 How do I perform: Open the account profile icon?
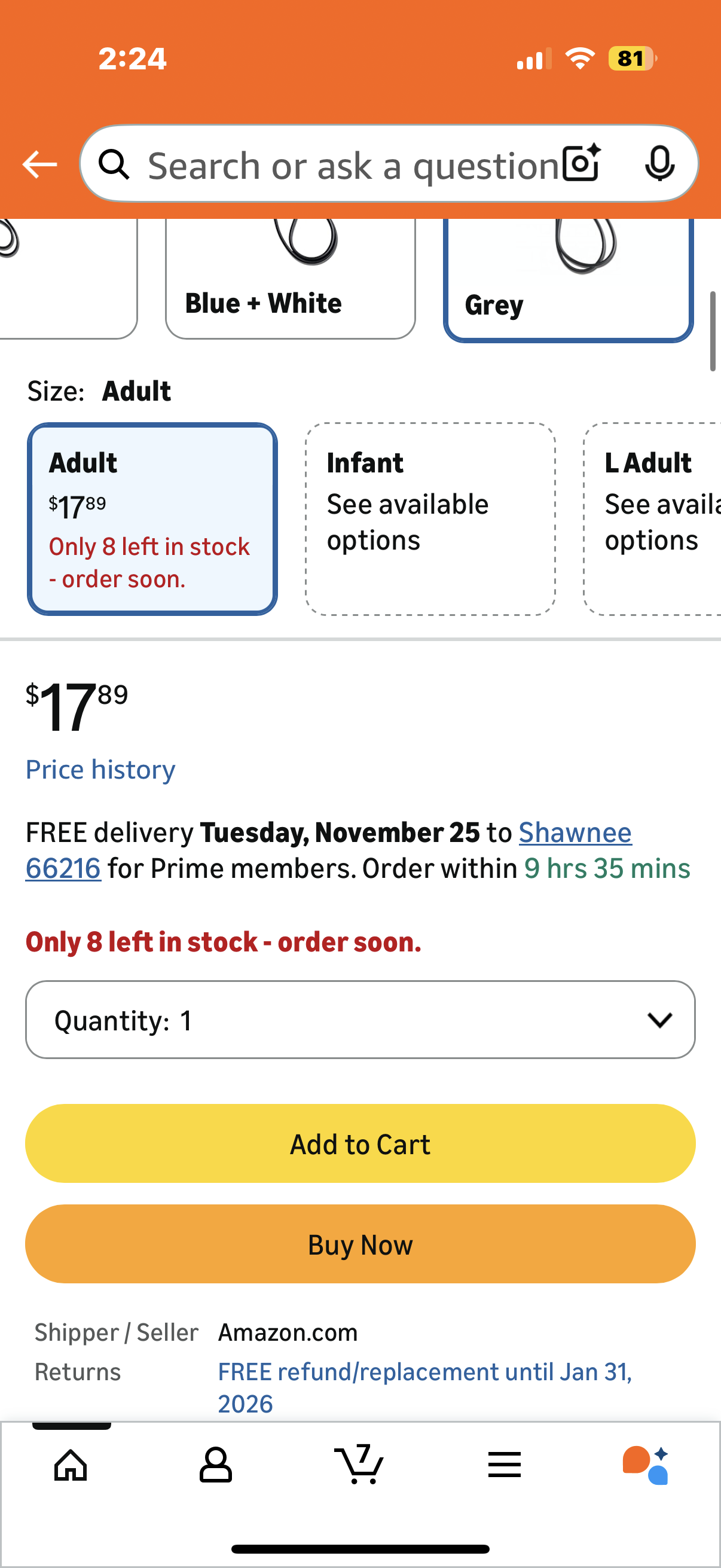pos(215,1464)
